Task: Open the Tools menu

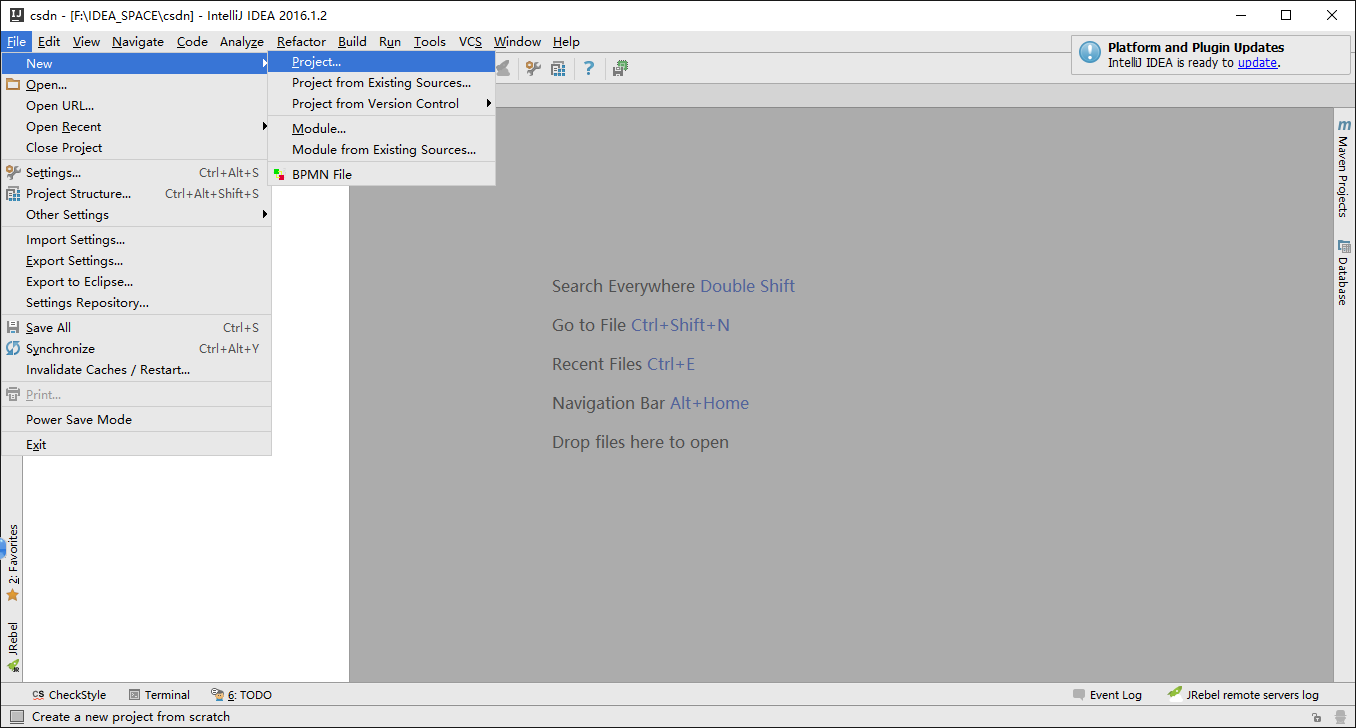Action: (x=430, y=42)
